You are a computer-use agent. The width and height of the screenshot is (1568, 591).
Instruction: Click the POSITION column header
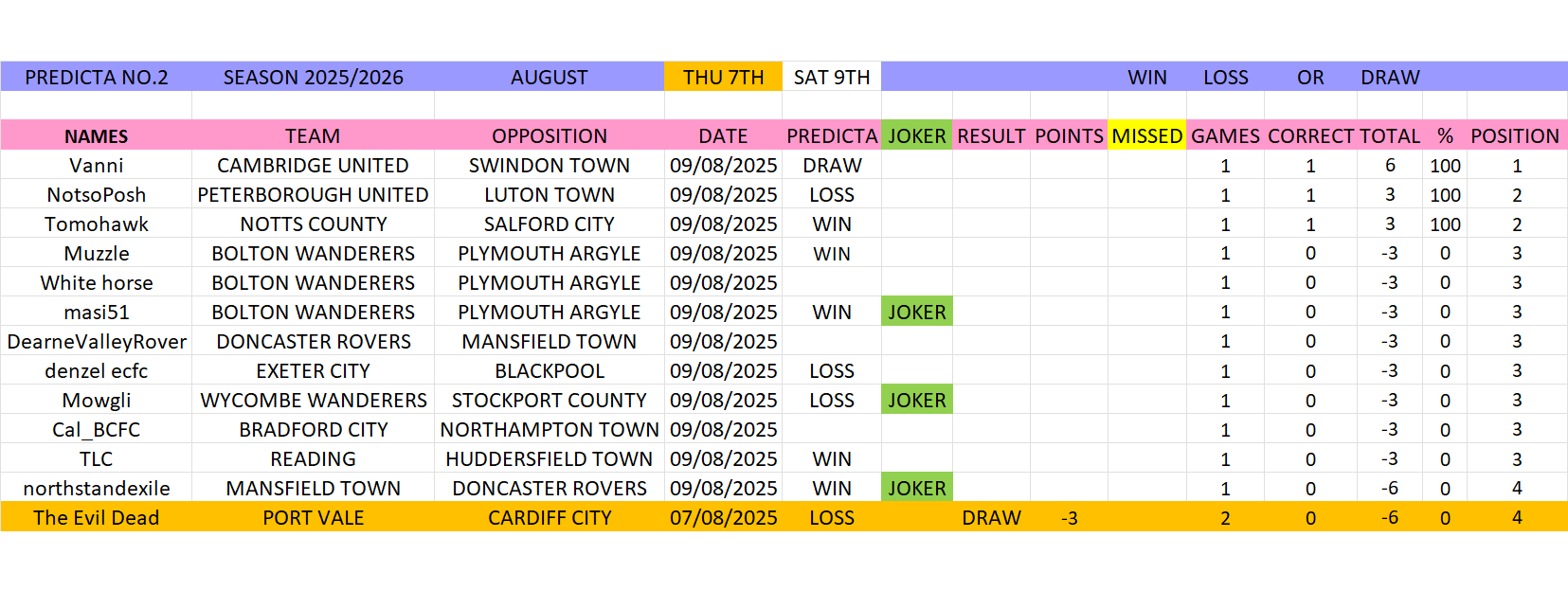[x=1515, y=135]
